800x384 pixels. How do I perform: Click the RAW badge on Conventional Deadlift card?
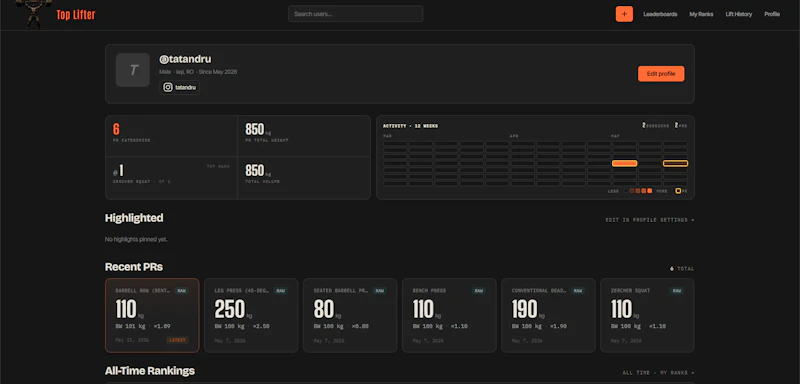[578, 291]
